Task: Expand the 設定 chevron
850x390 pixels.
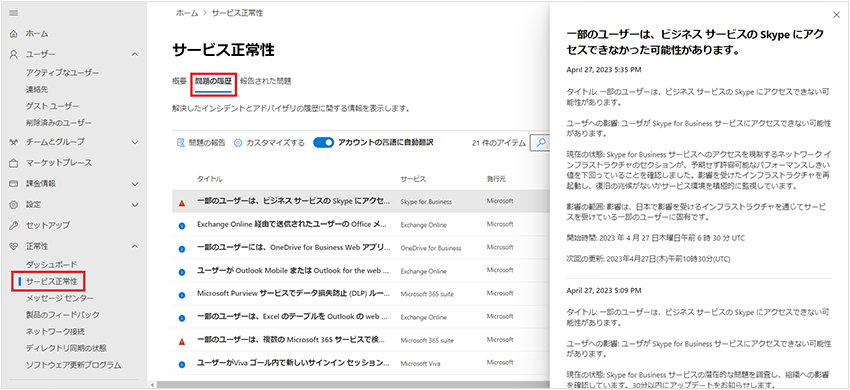Action: coord(135,205)
